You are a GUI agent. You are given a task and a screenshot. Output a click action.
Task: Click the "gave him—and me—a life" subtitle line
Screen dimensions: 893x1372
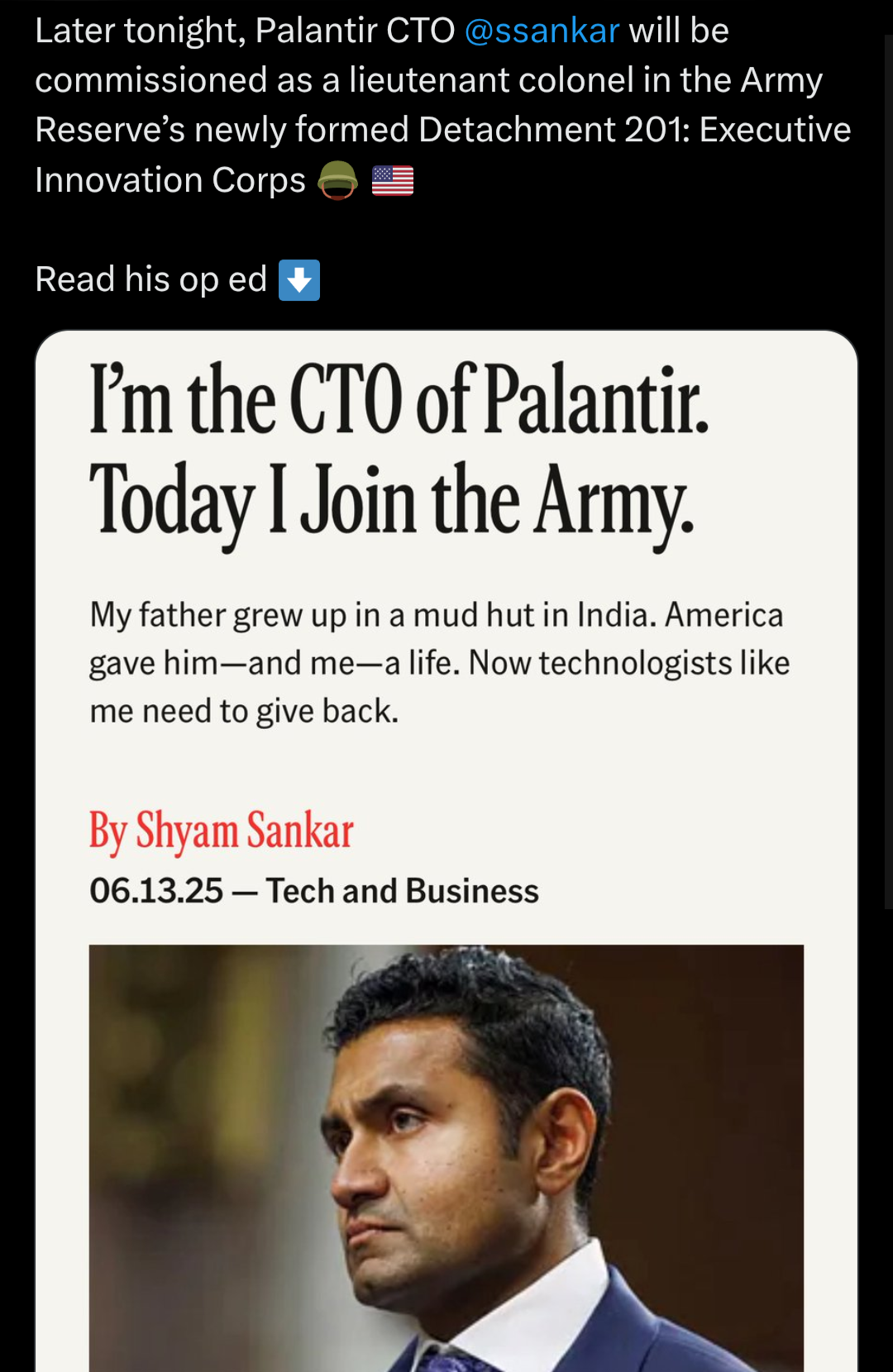275,663
